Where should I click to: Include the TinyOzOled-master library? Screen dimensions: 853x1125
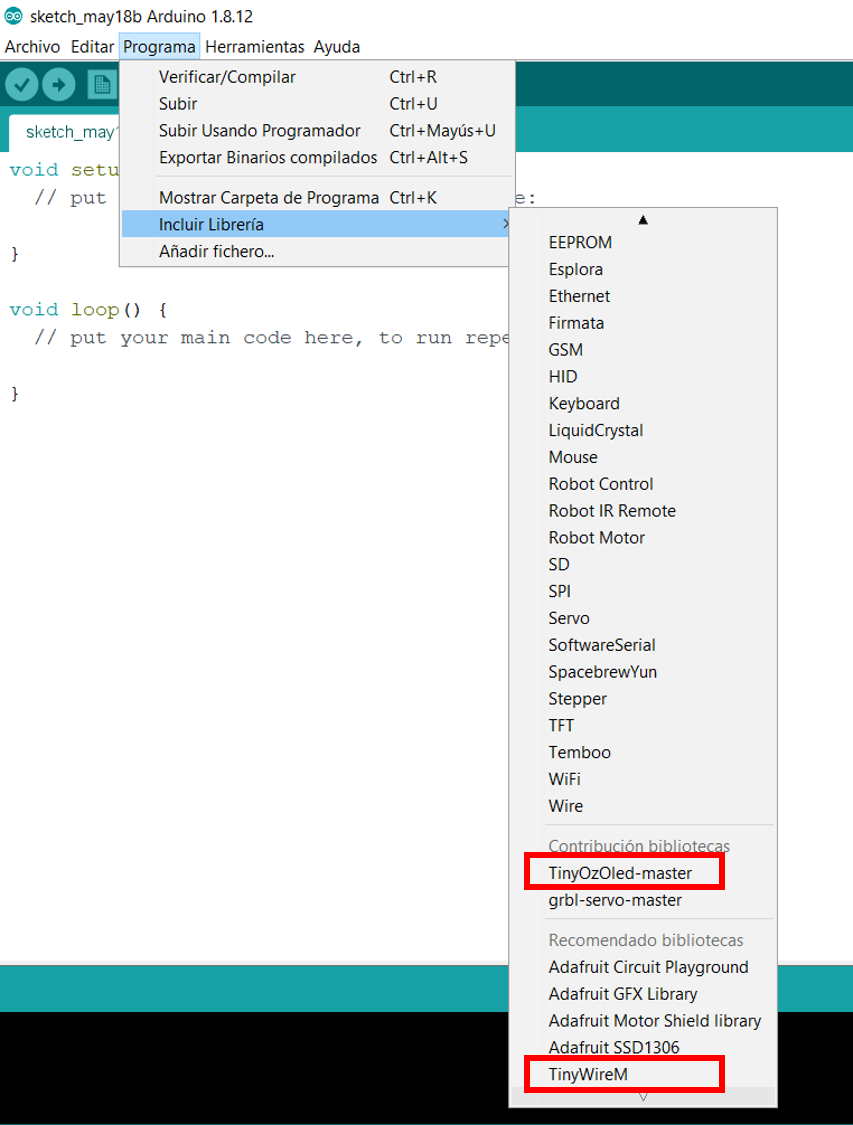pos(643,873)
